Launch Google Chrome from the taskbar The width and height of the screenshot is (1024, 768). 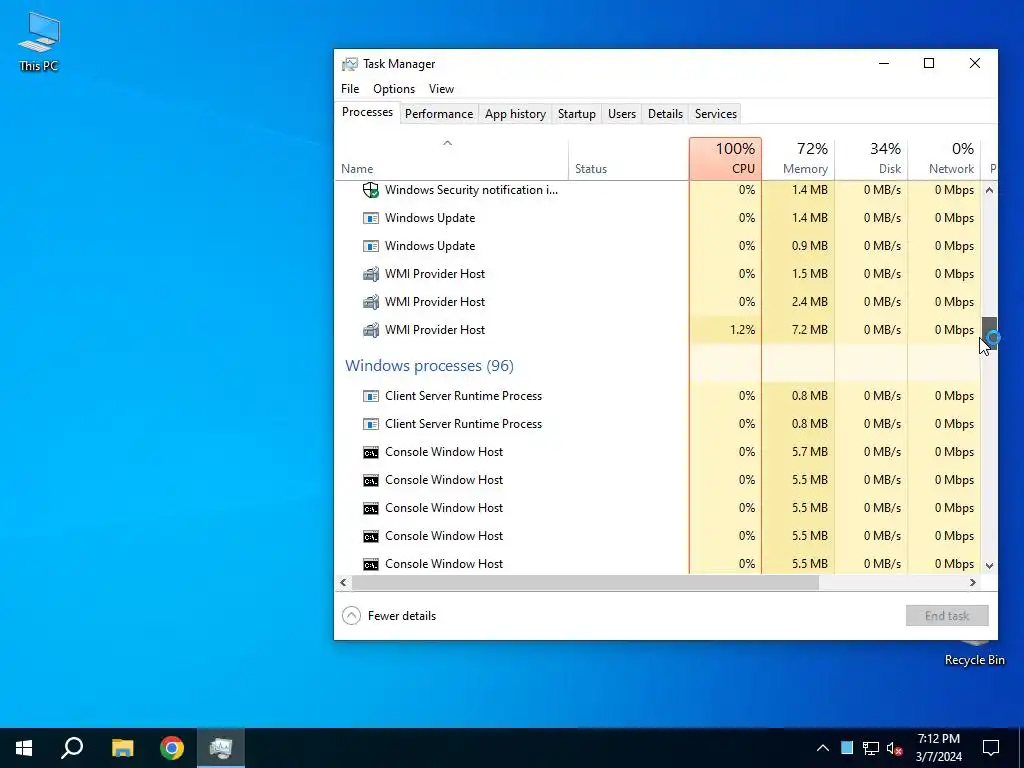coord(172,748)
